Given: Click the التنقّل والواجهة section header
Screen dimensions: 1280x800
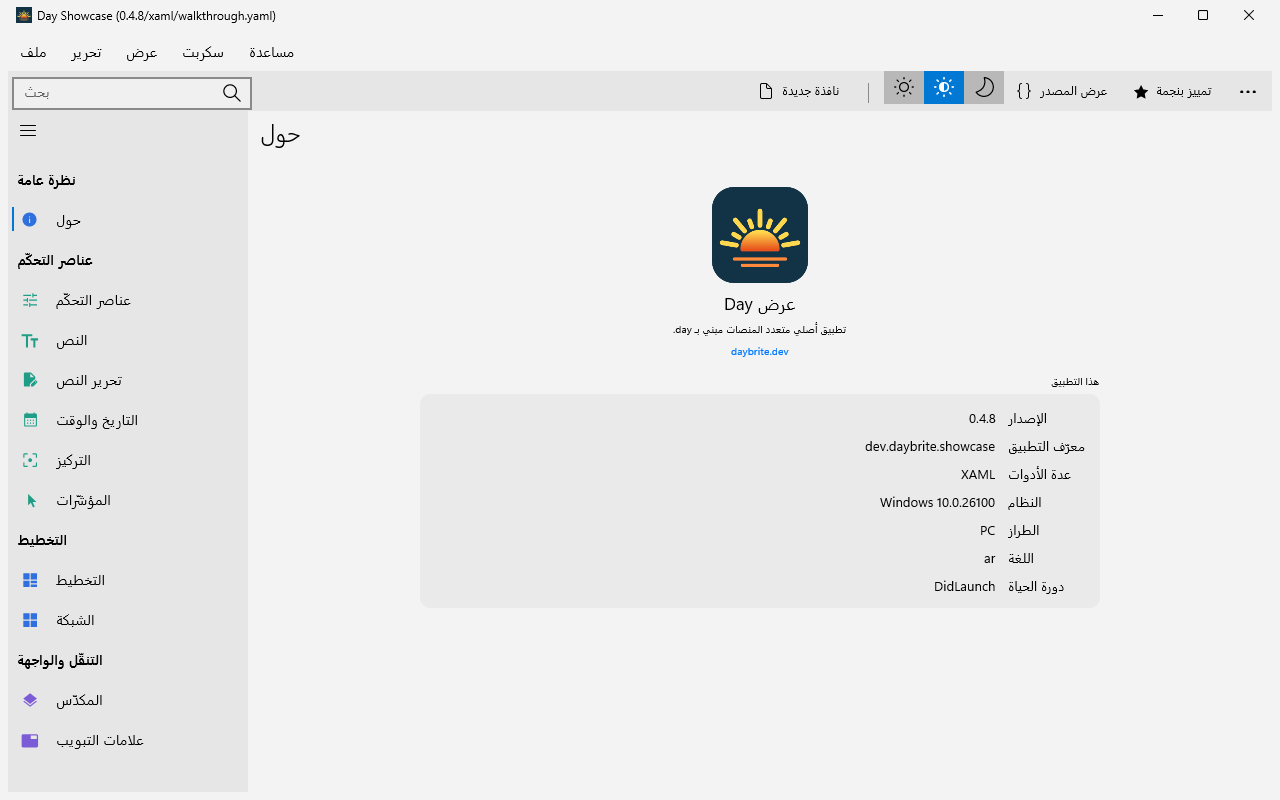Looking at the screenshot, I should click(60, 660).
